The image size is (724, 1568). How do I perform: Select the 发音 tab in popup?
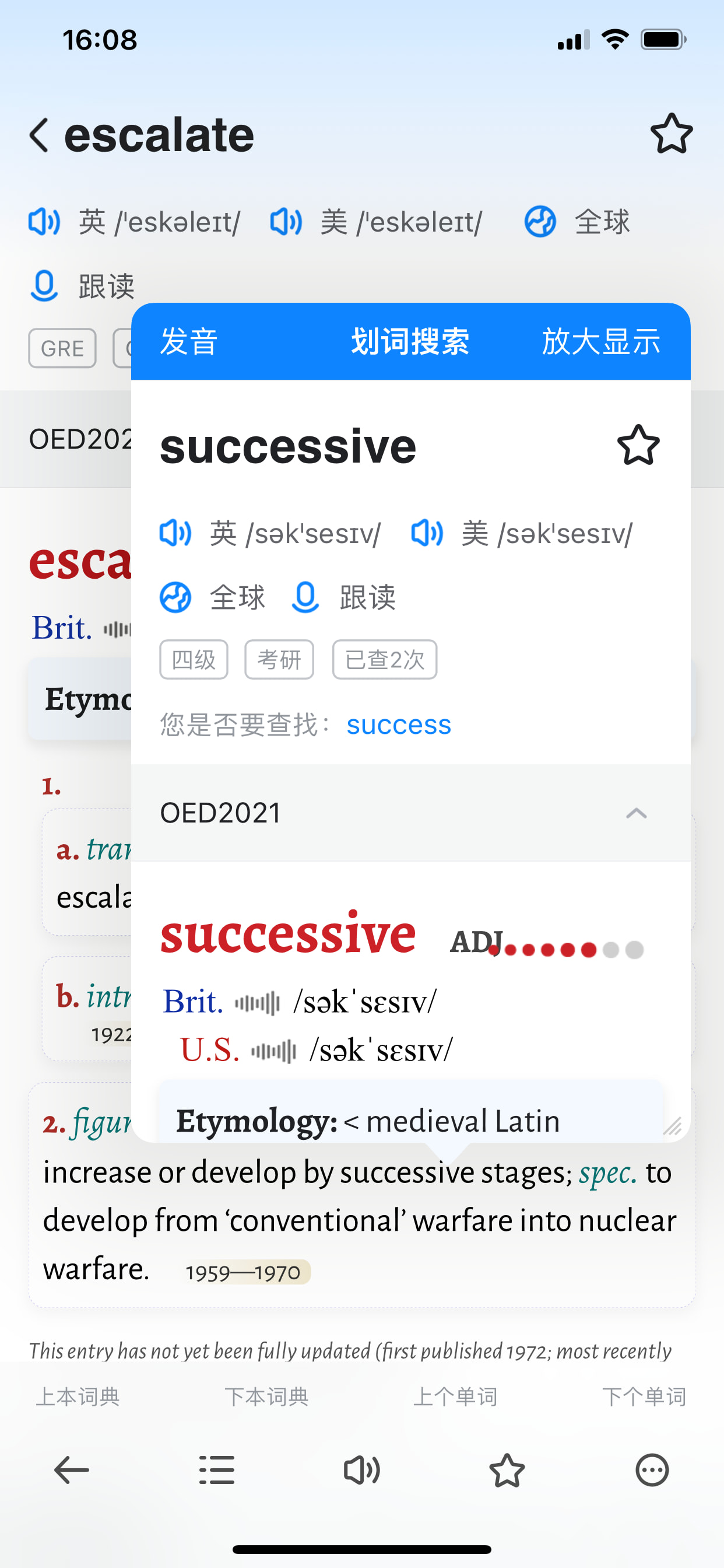coord(189,341)
